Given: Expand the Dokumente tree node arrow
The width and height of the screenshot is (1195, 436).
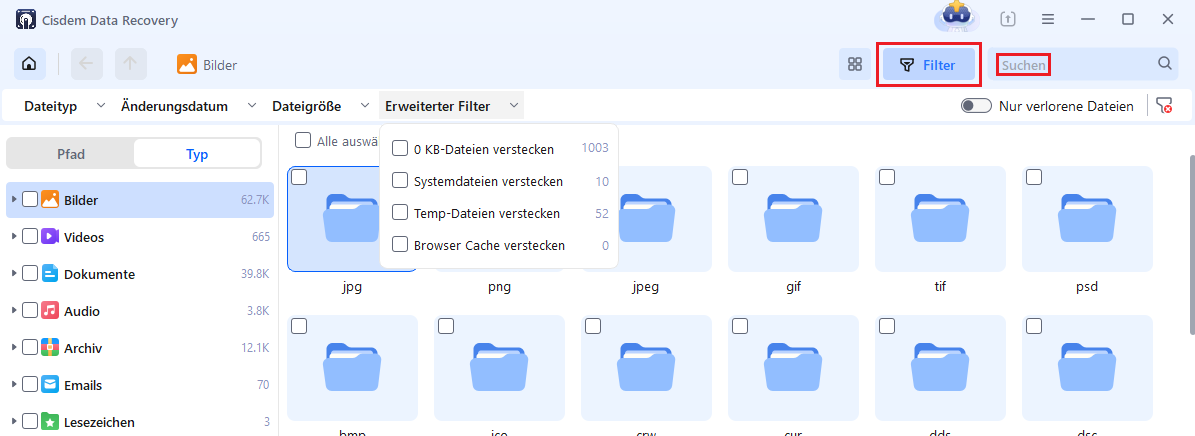Looking at the screenshot, I should click(x=14, y=274).
